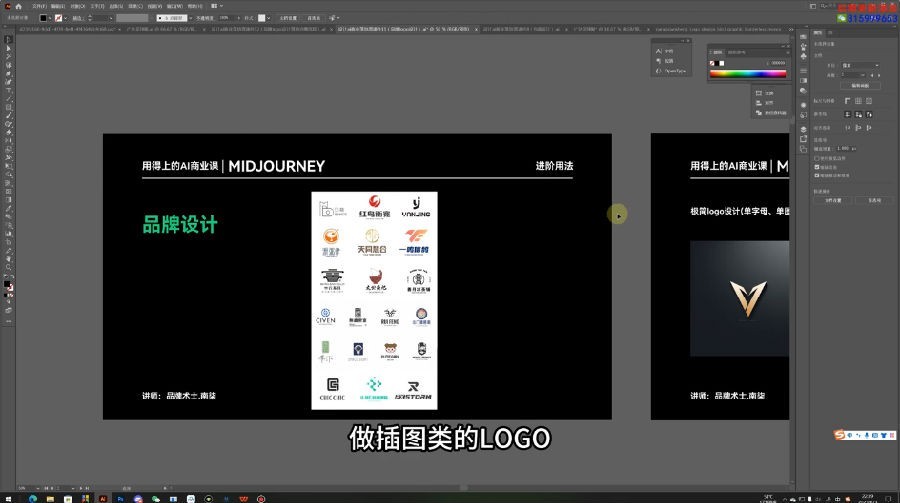900x503 pixels.
Task: Open the Stroke panel icon in the dock
Action: (x=803, y=71)
